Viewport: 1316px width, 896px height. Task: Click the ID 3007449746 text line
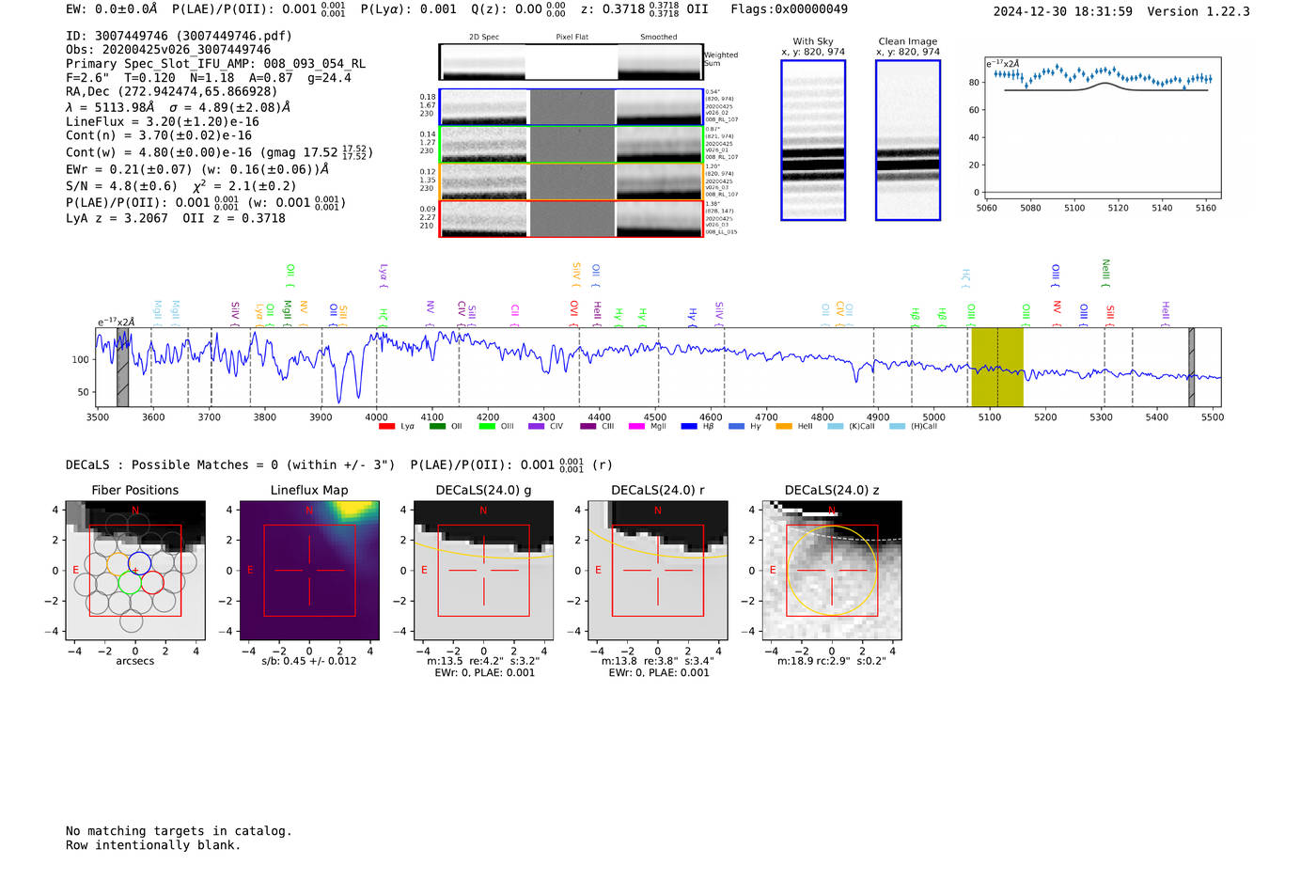pyautogui.click(x=179, y=36)
